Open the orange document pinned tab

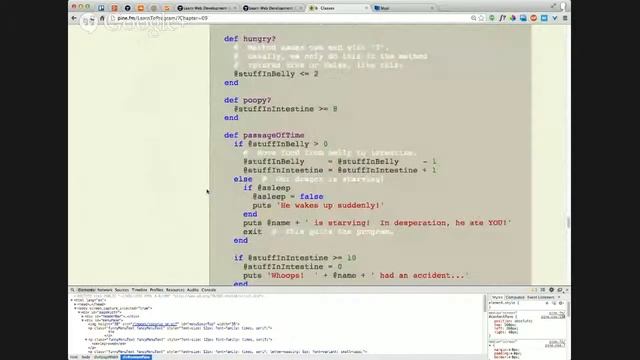(x=114, y=8)
